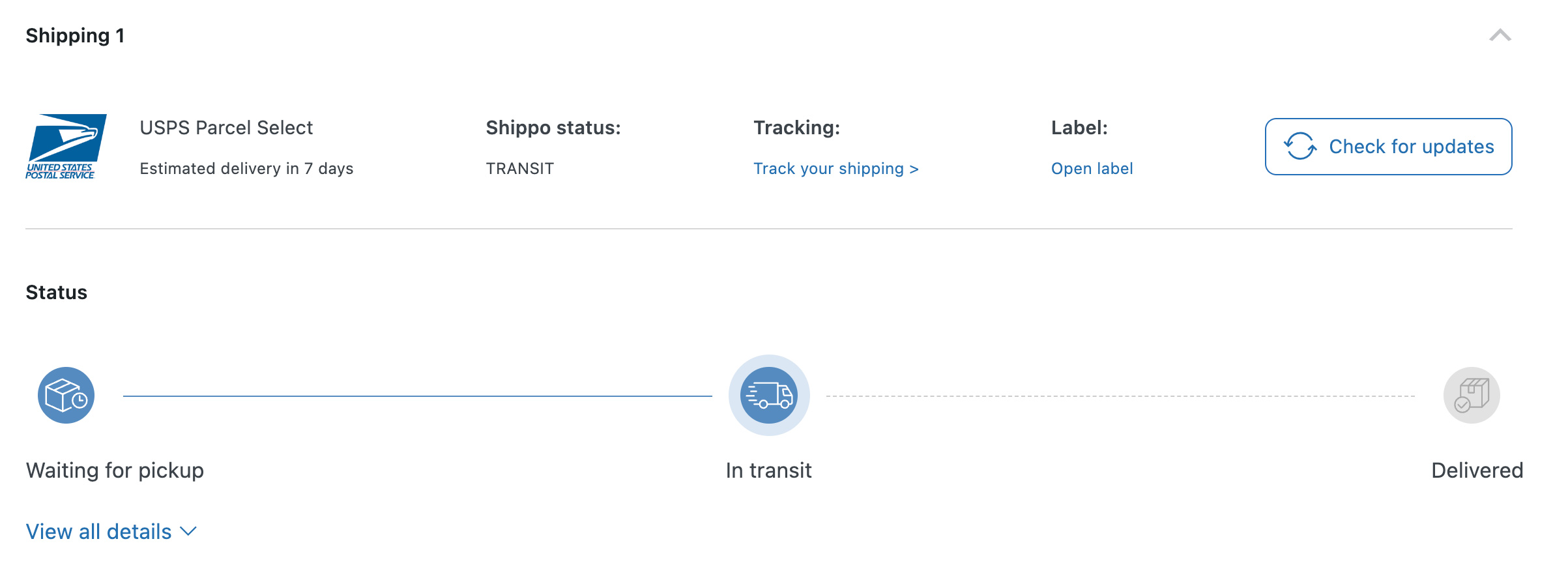Click the refresh icon on Check for updates
Image resolution: width=1568 pixels, height=567 pixels.
(x=1298, y=146)
